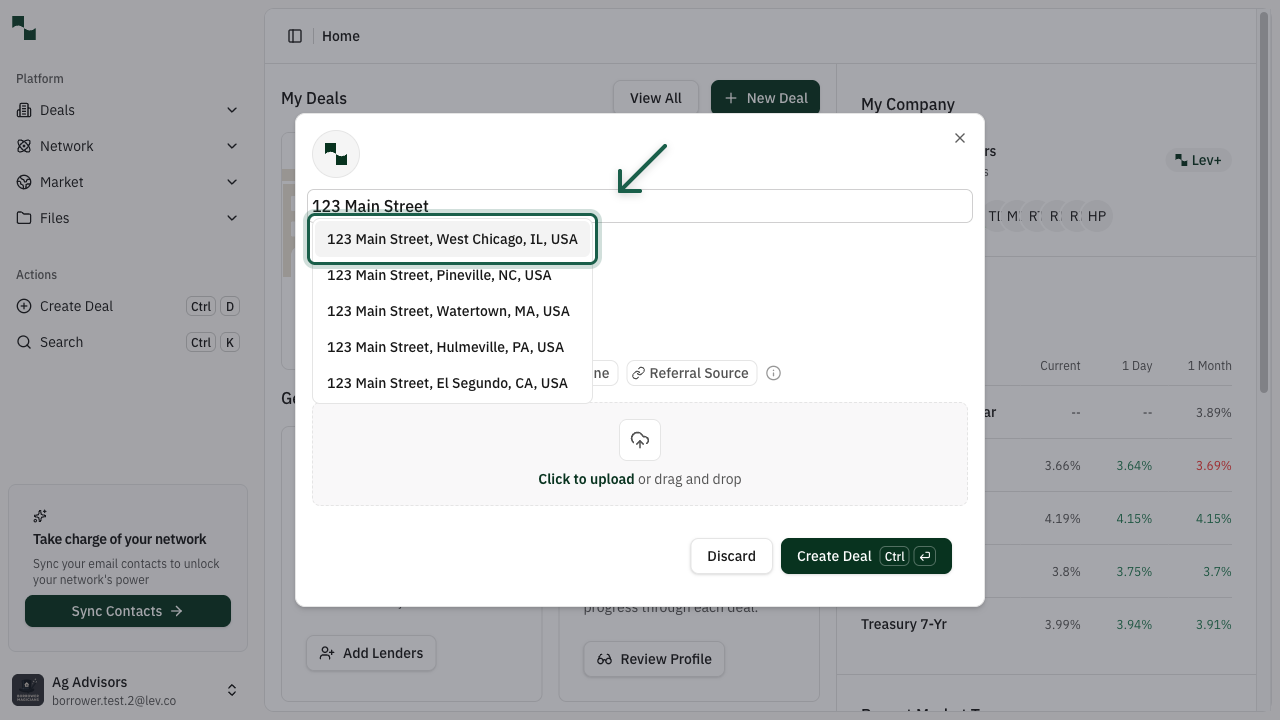1280x720 pixels.
Task: Select the Deals icon in the sidebar
Action: 22,110
